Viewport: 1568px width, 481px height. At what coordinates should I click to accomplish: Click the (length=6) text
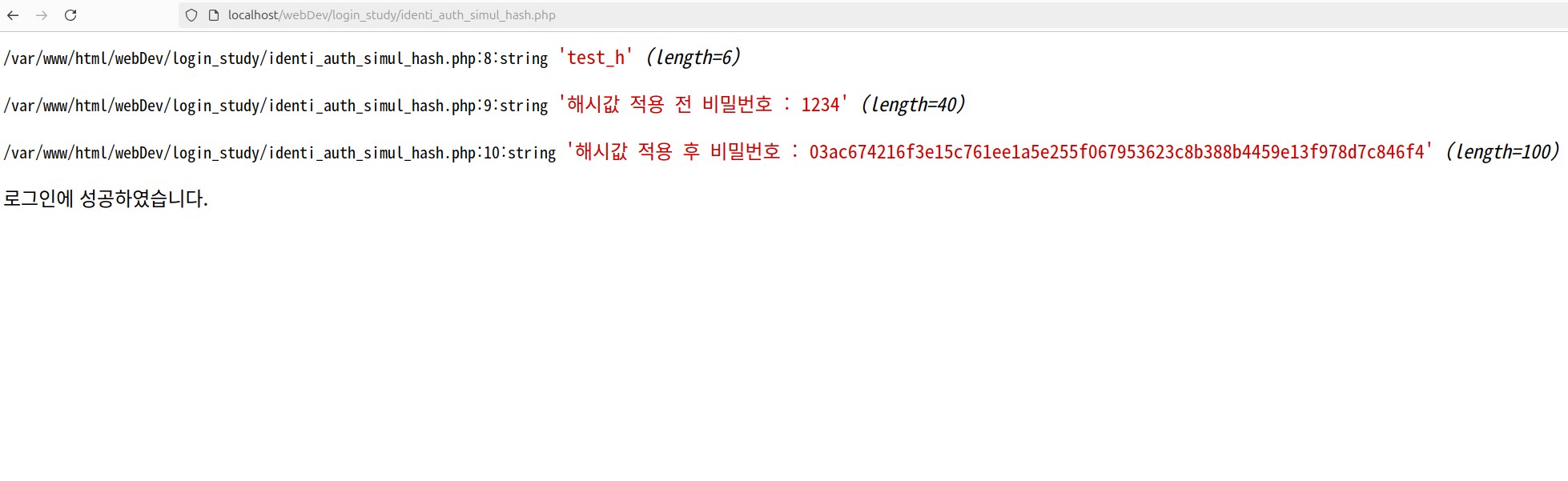tap(694, 58)
